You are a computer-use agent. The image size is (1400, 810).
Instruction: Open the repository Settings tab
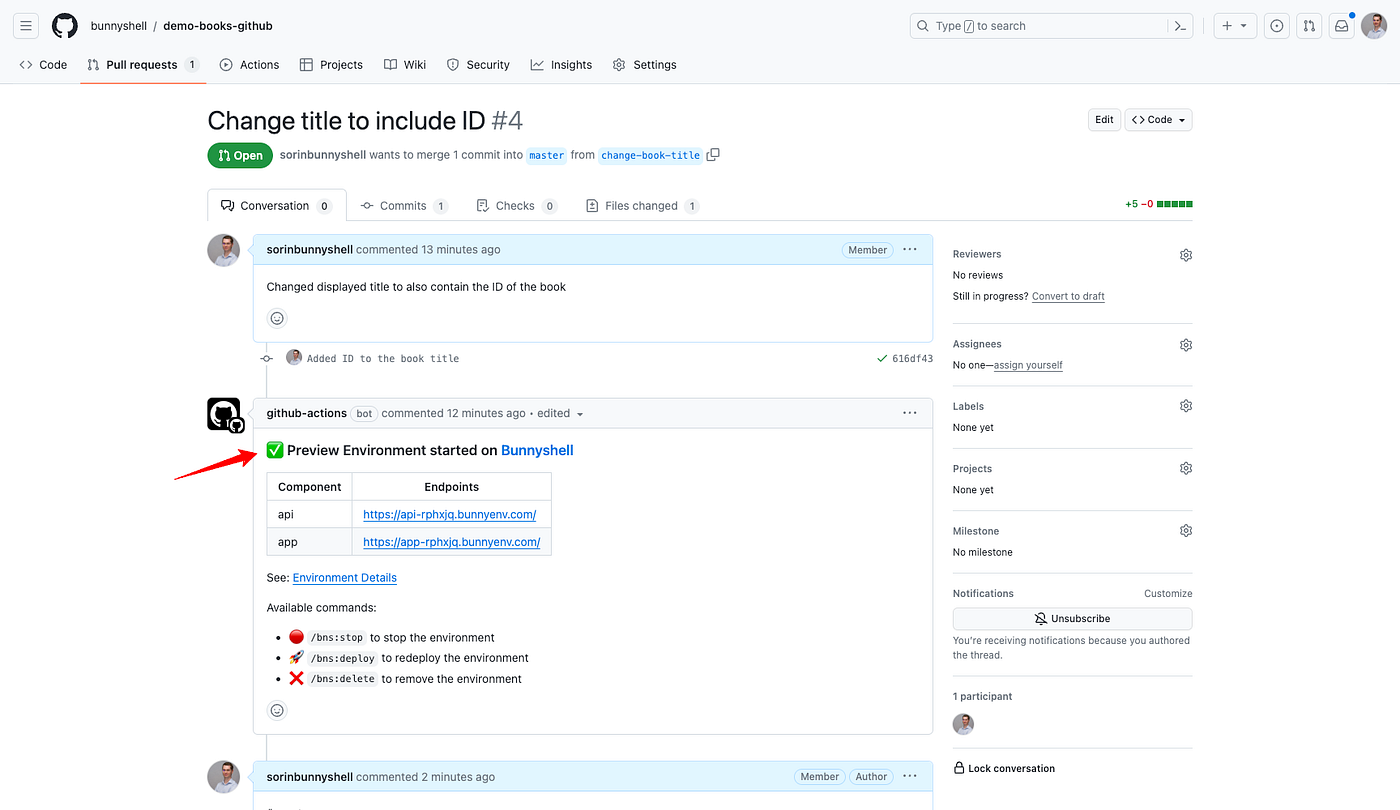pyautogui.click(x=645, y=65)
